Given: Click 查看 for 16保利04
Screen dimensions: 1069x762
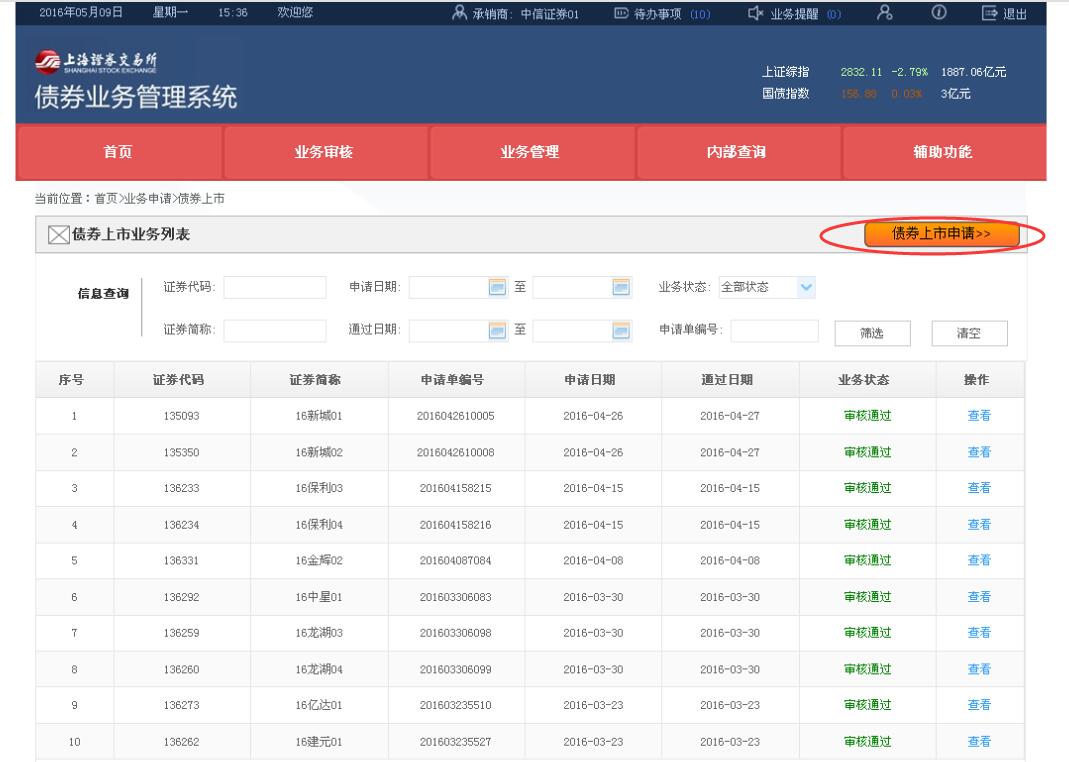Looking at the screenshot, I should 979,525.
